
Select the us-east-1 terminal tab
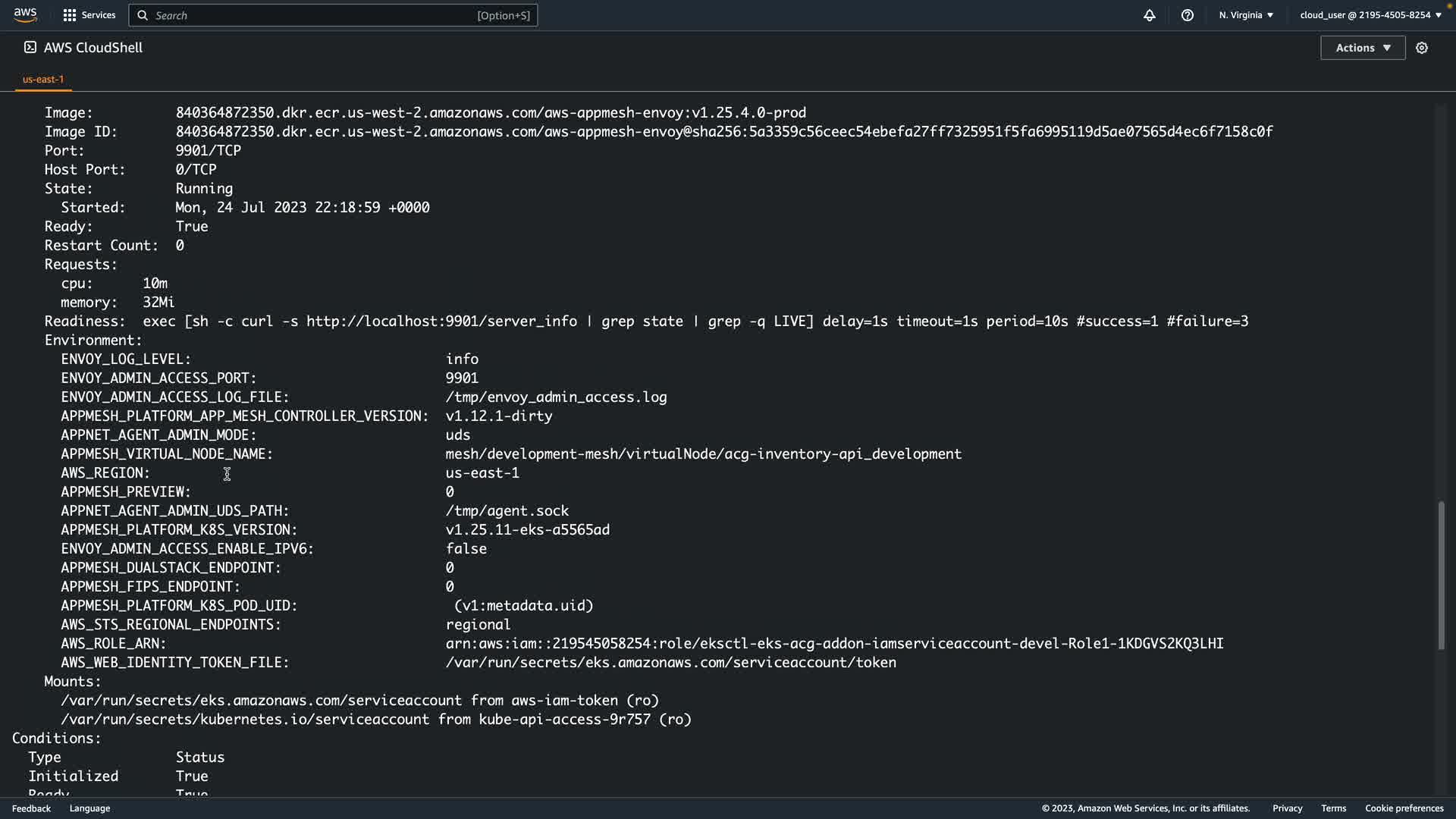(43, 79)
